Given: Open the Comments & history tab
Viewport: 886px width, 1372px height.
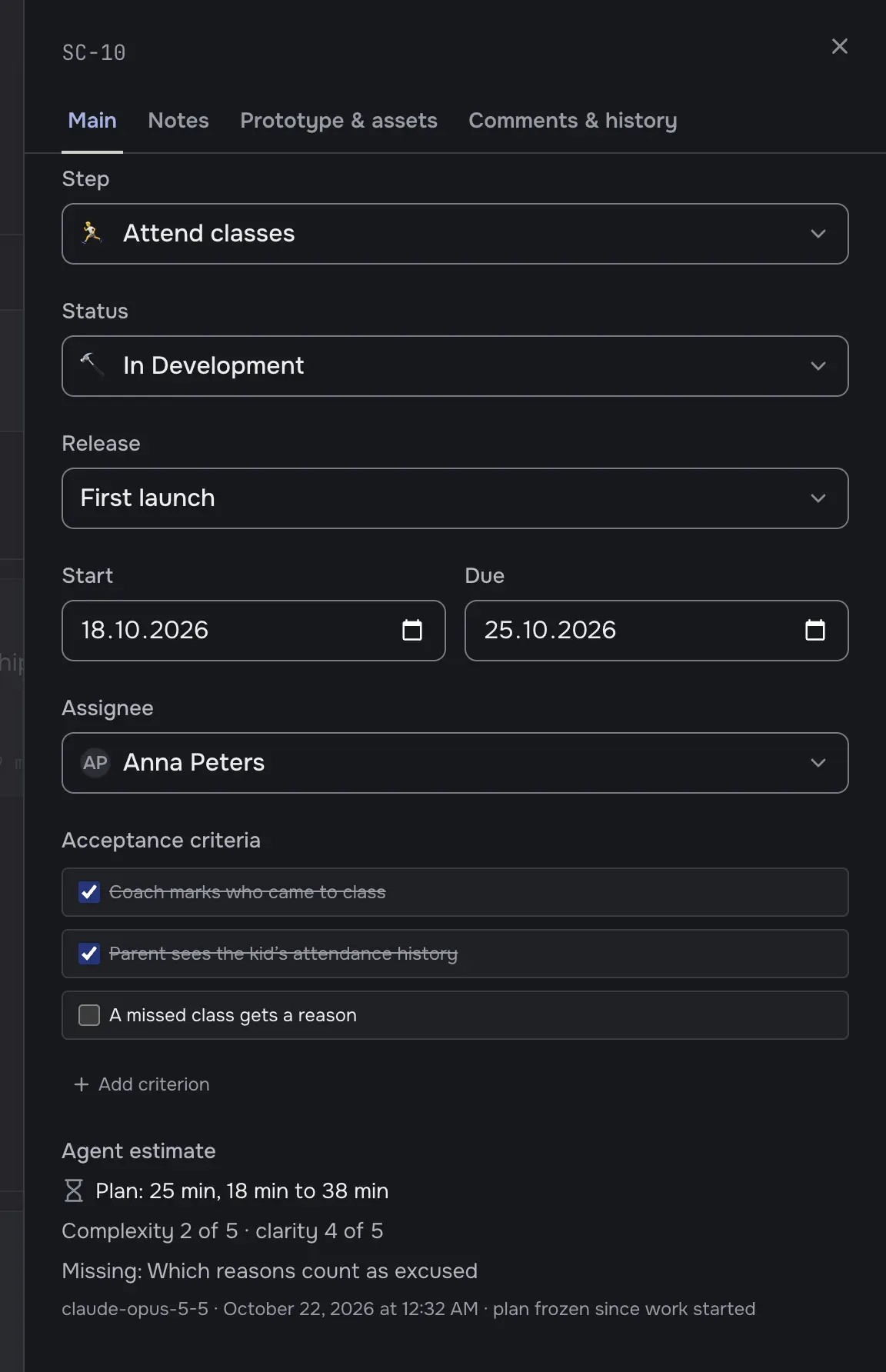Looking at the screenshot, I should point(573,121).
